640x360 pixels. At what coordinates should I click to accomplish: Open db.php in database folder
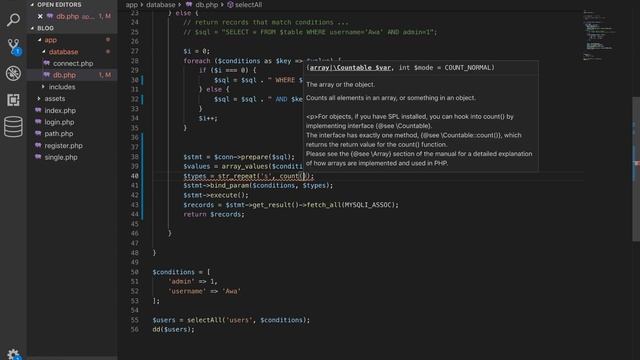(x=64, y=75)
